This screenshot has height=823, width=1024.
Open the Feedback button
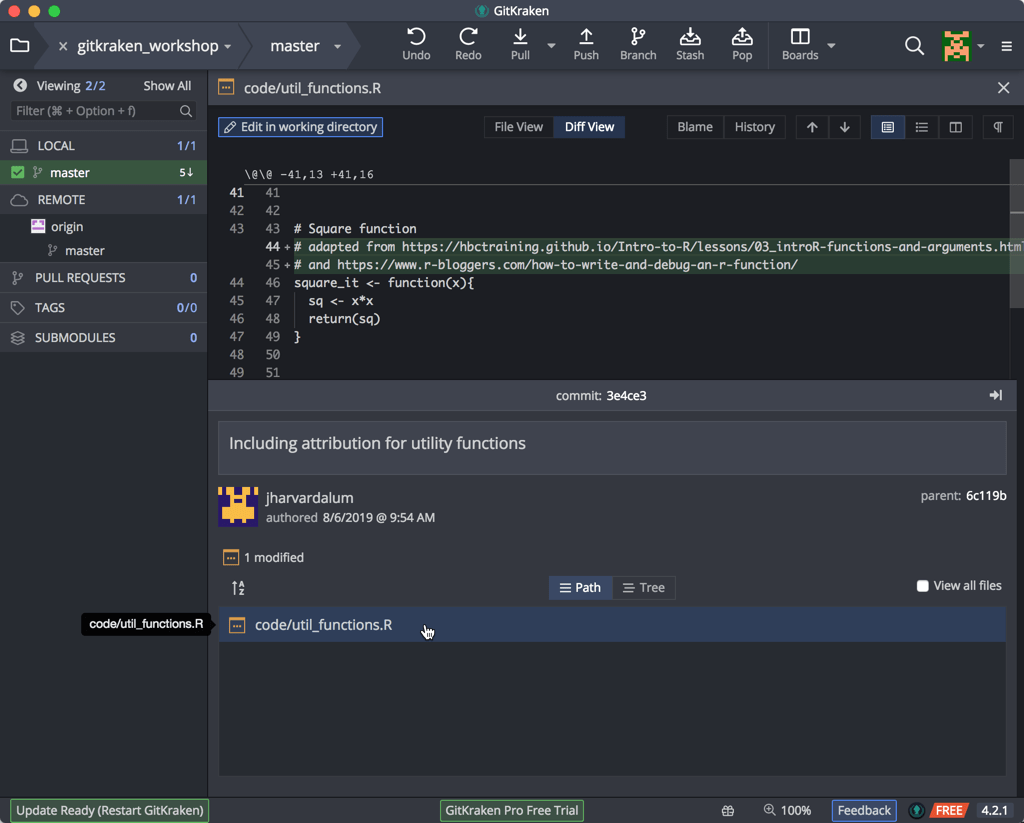pyautogui.click(x=864, y=811)
